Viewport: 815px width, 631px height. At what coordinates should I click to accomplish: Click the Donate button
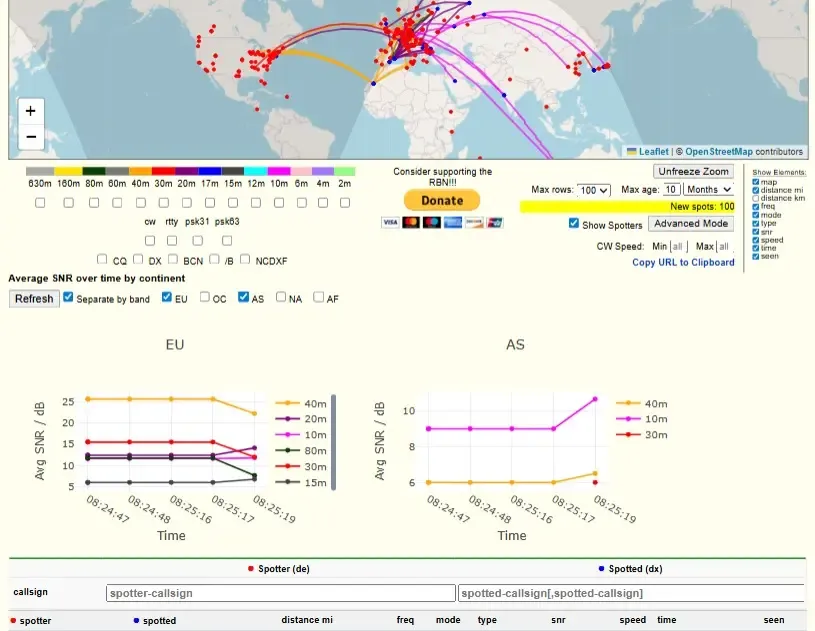pos(442,200)
